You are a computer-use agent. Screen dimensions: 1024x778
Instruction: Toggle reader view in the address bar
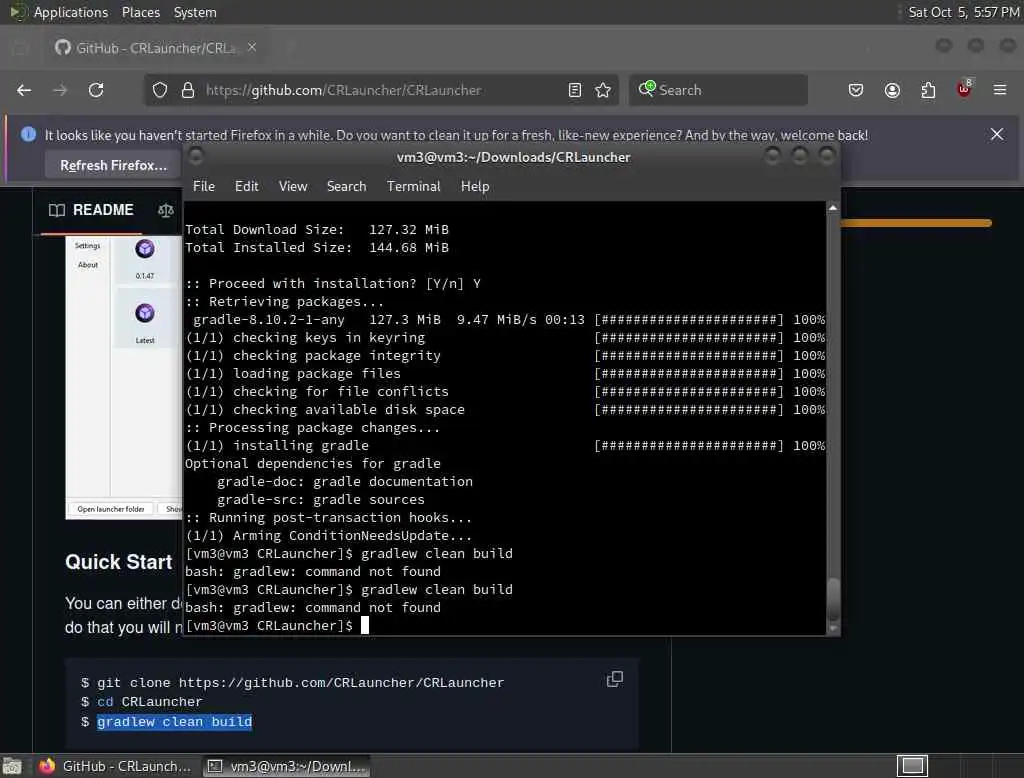point(575,90)
